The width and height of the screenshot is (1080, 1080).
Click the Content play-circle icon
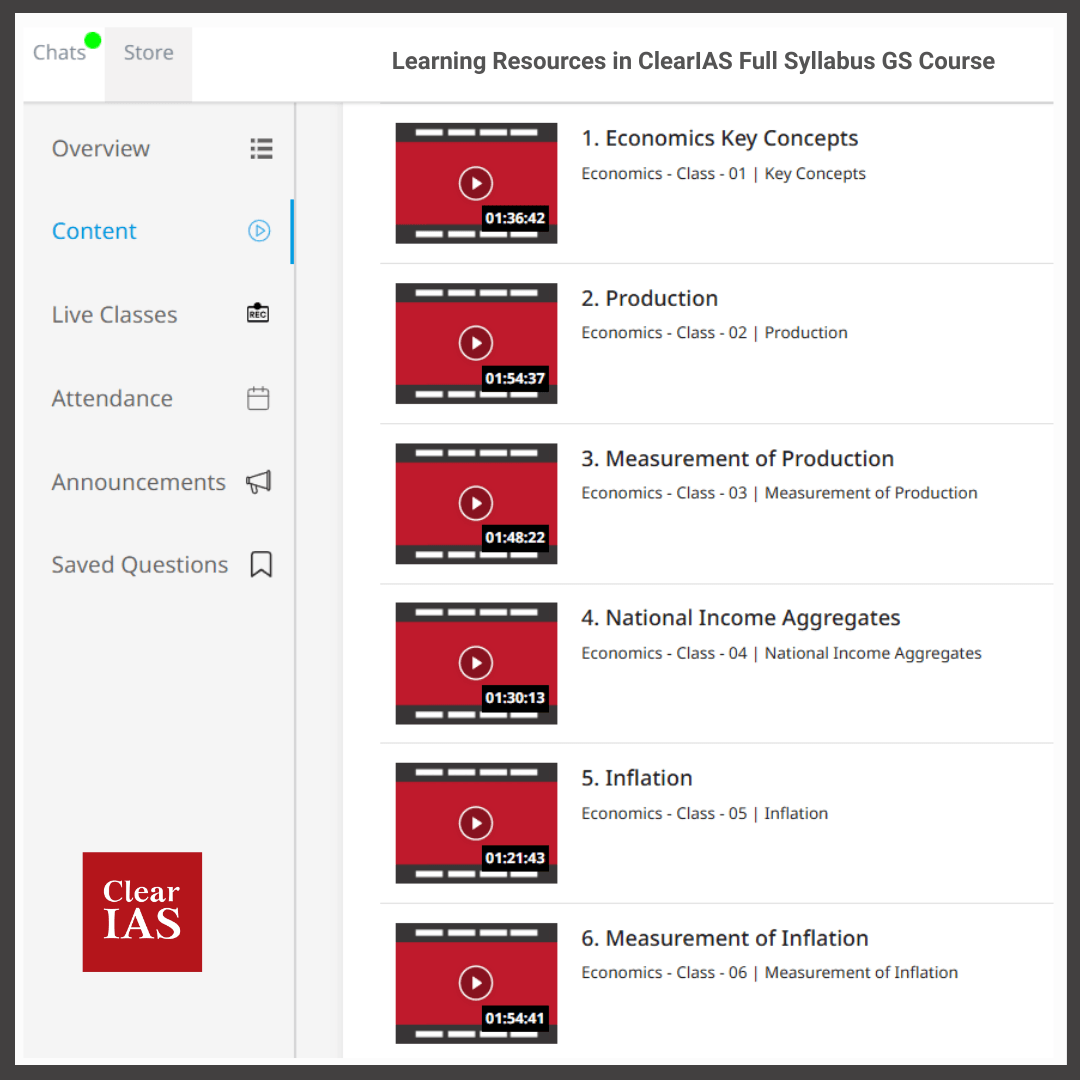point(259,231)
